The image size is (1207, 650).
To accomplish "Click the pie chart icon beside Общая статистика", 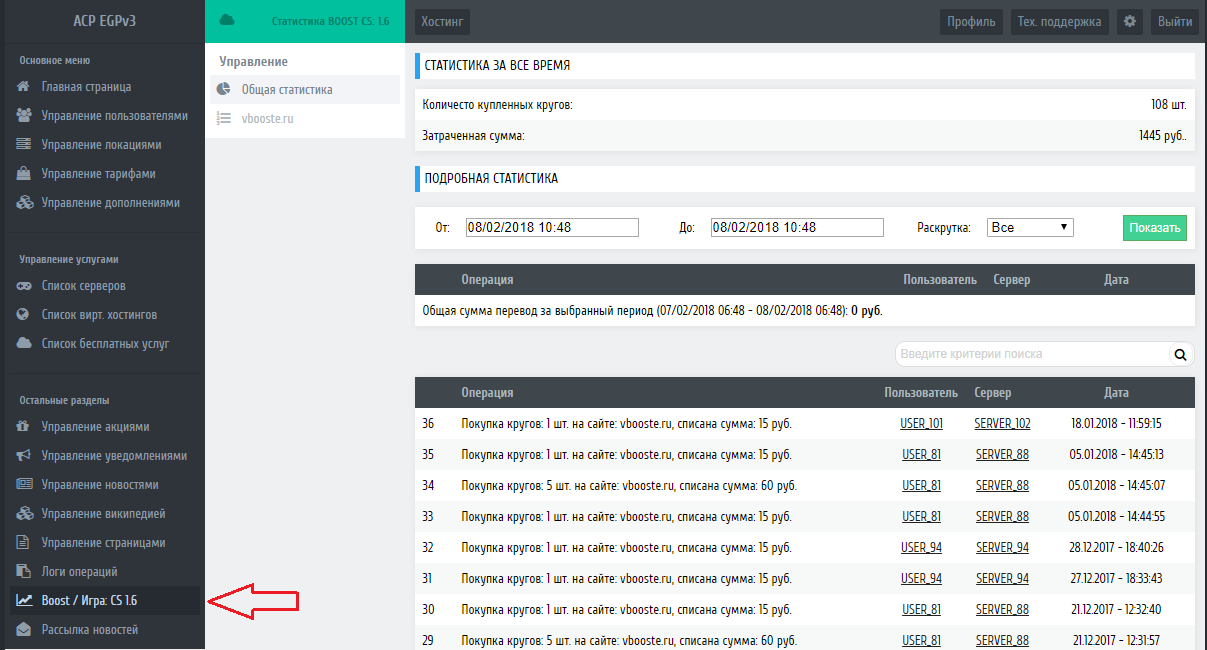I will [224, 90].
